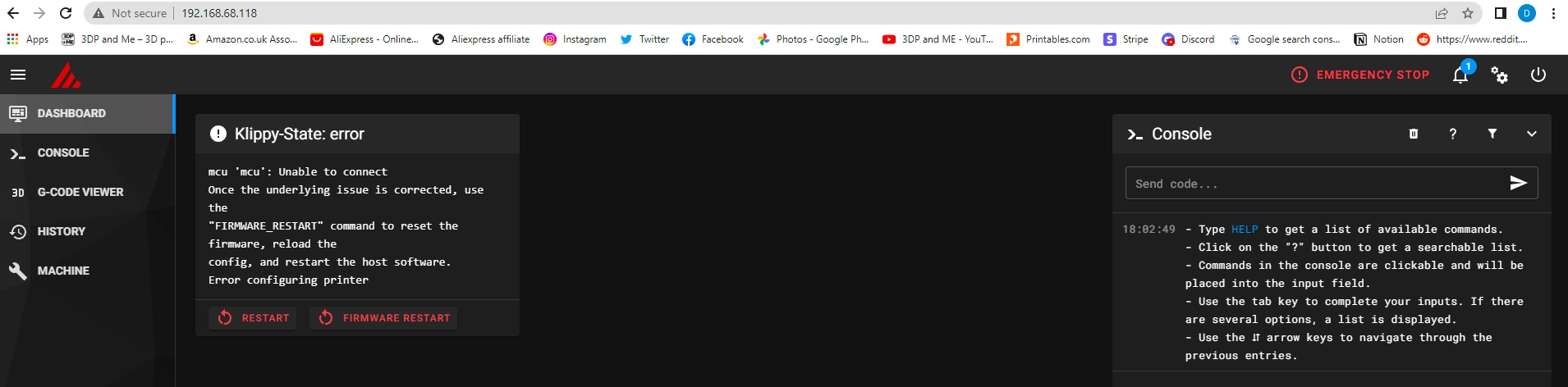
Task: Clear console with trash icon
Action: (1414, 134)
